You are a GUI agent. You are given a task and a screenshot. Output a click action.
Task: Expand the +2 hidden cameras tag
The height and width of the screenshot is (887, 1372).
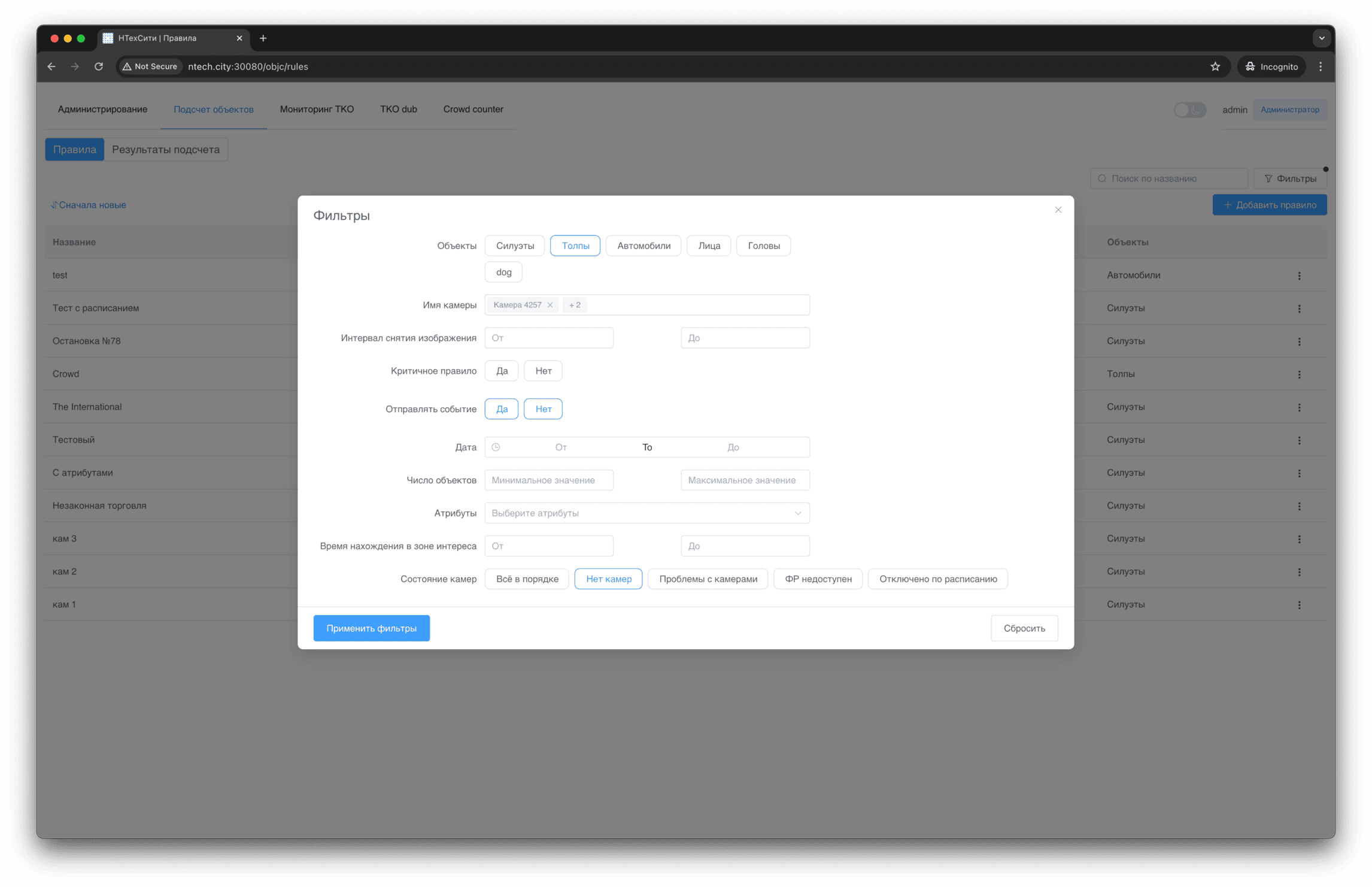click(x=575, y=305)
